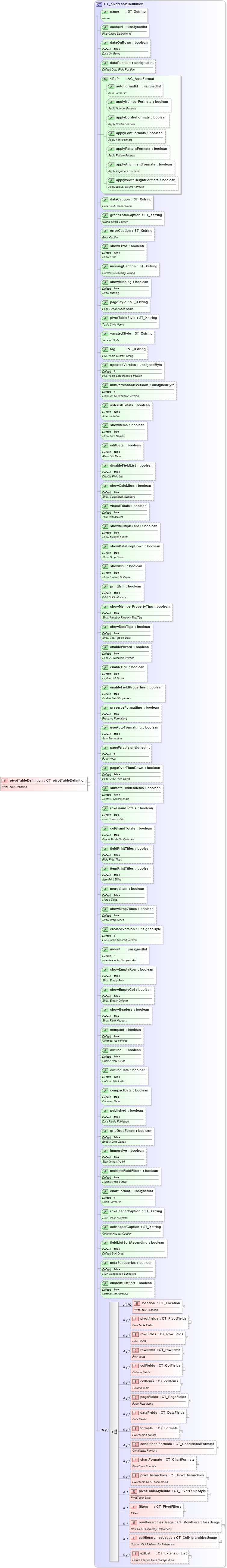
Task: Expand the pivotHierarchies element
Action: point(207,1479)
